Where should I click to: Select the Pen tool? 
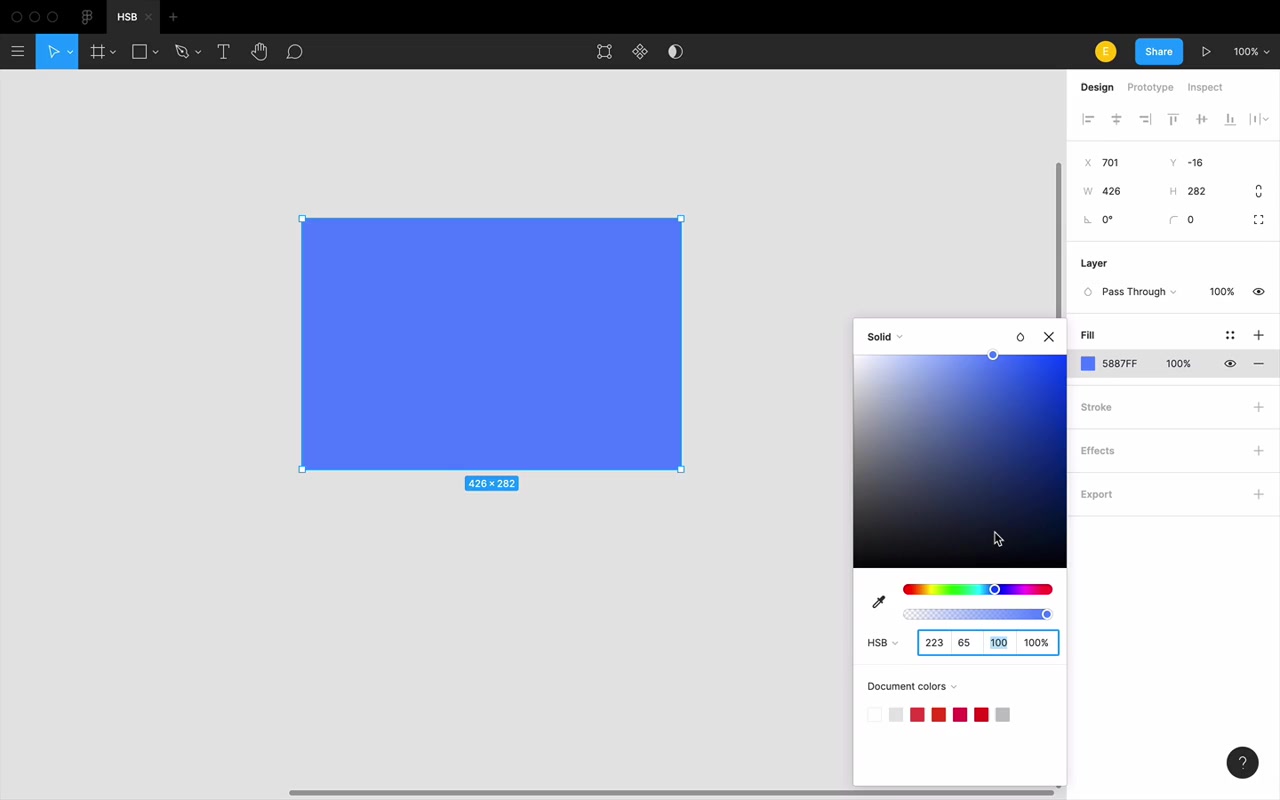point(182,52)
